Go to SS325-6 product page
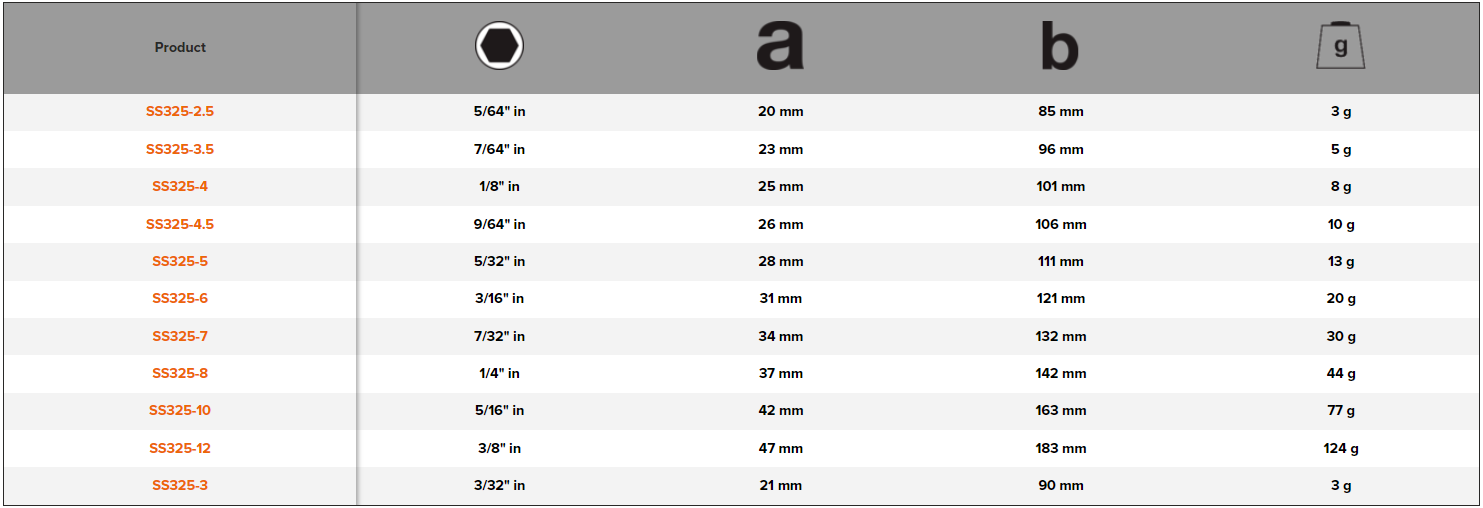 (x=180, y=298)
